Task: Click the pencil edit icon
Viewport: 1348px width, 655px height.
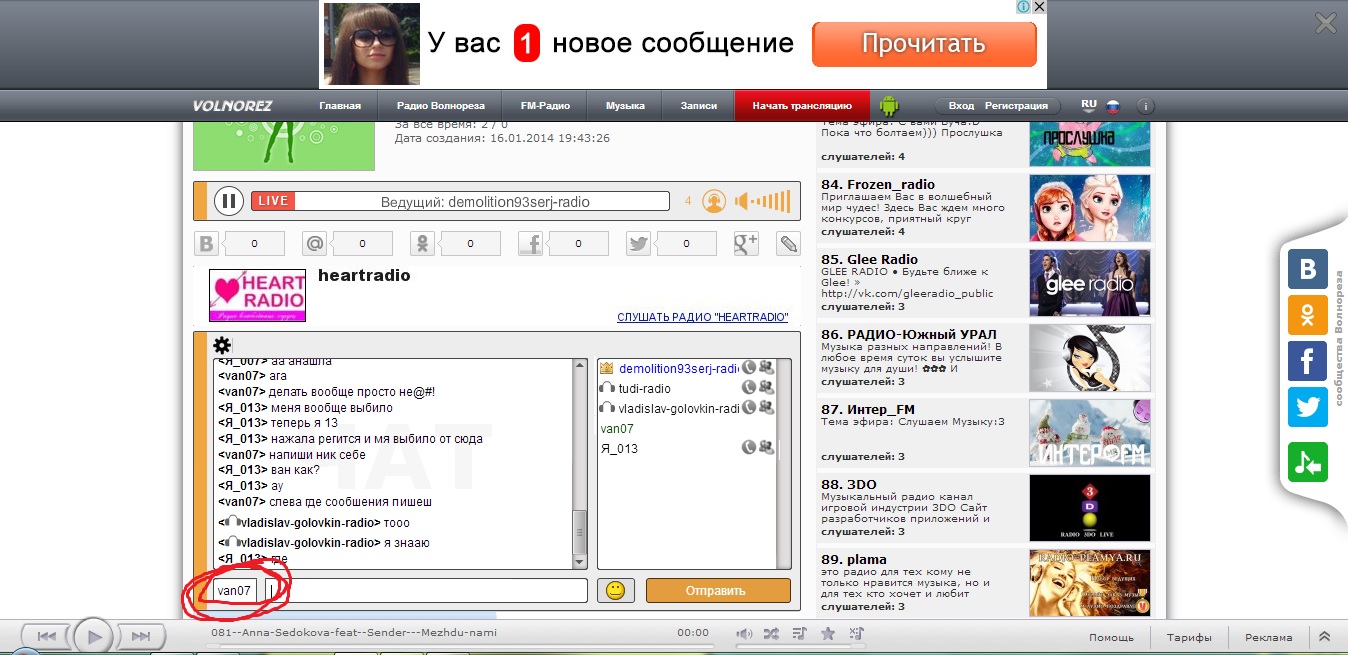Action: pyautogui.click(x=789, y=243)
